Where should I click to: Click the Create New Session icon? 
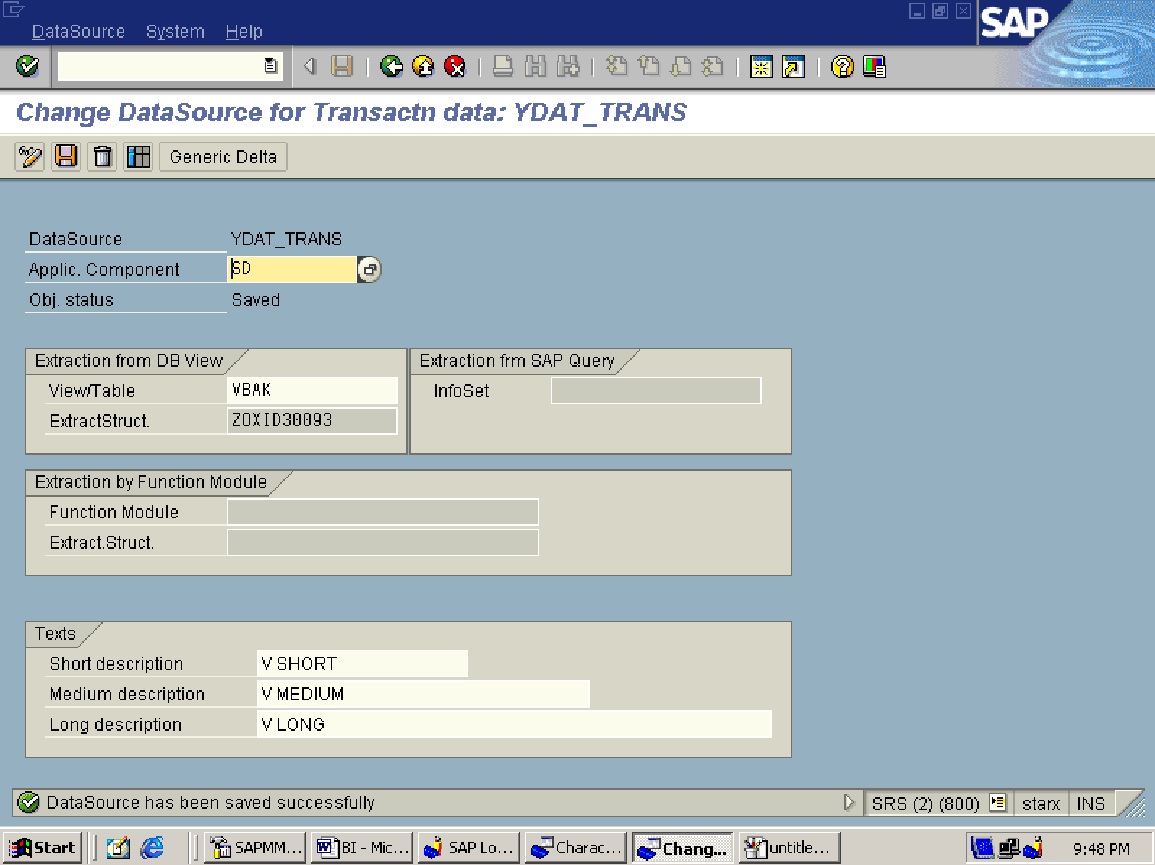pos(761,66)
